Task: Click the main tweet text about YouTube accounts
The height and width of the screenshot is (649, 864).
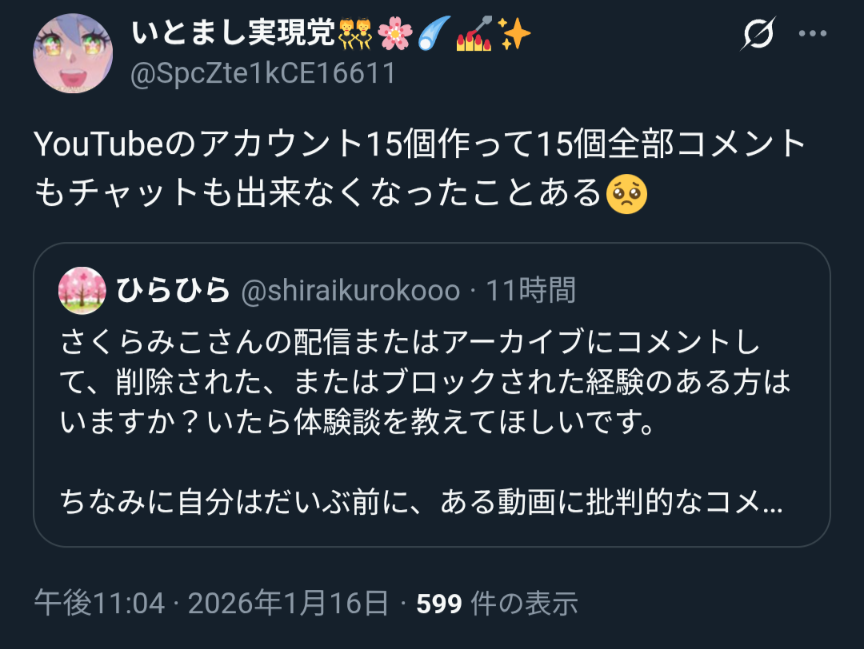Action: 420,169
